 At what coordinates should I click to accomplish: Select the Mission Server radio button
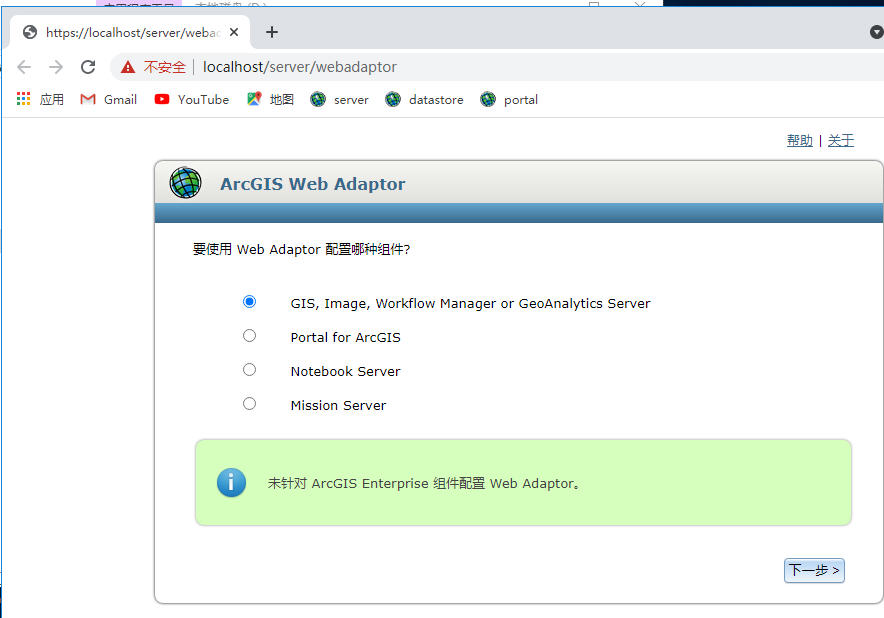click(x=249, y=404)
